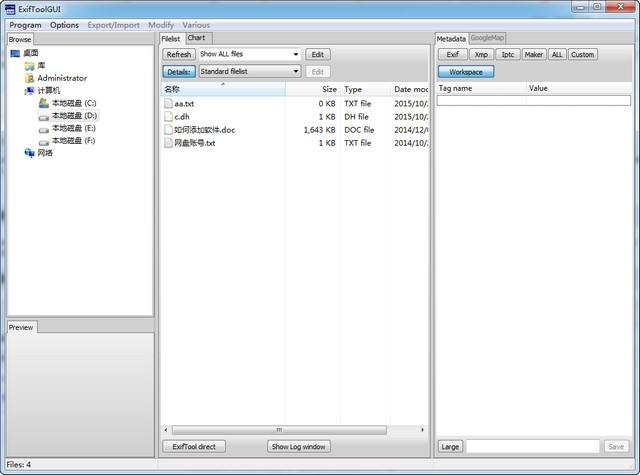Click the c.dh file icon

tap(168, 117)
